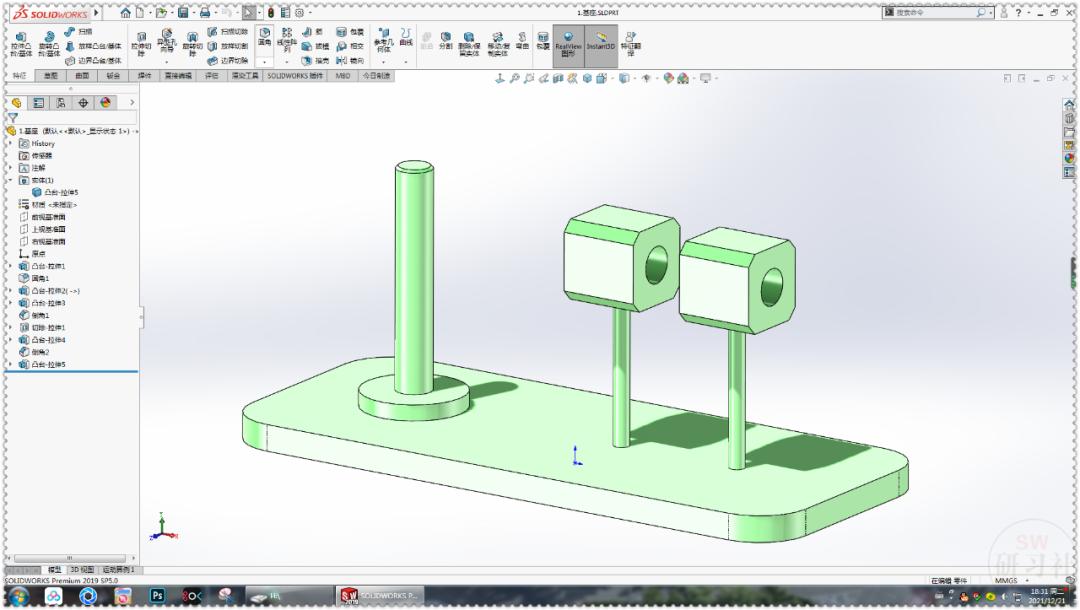The height and width of the screenshot is (610, 1080).
Task: Select the Swept Boss/Base (扫描) tool
Action: coord(67,31)
